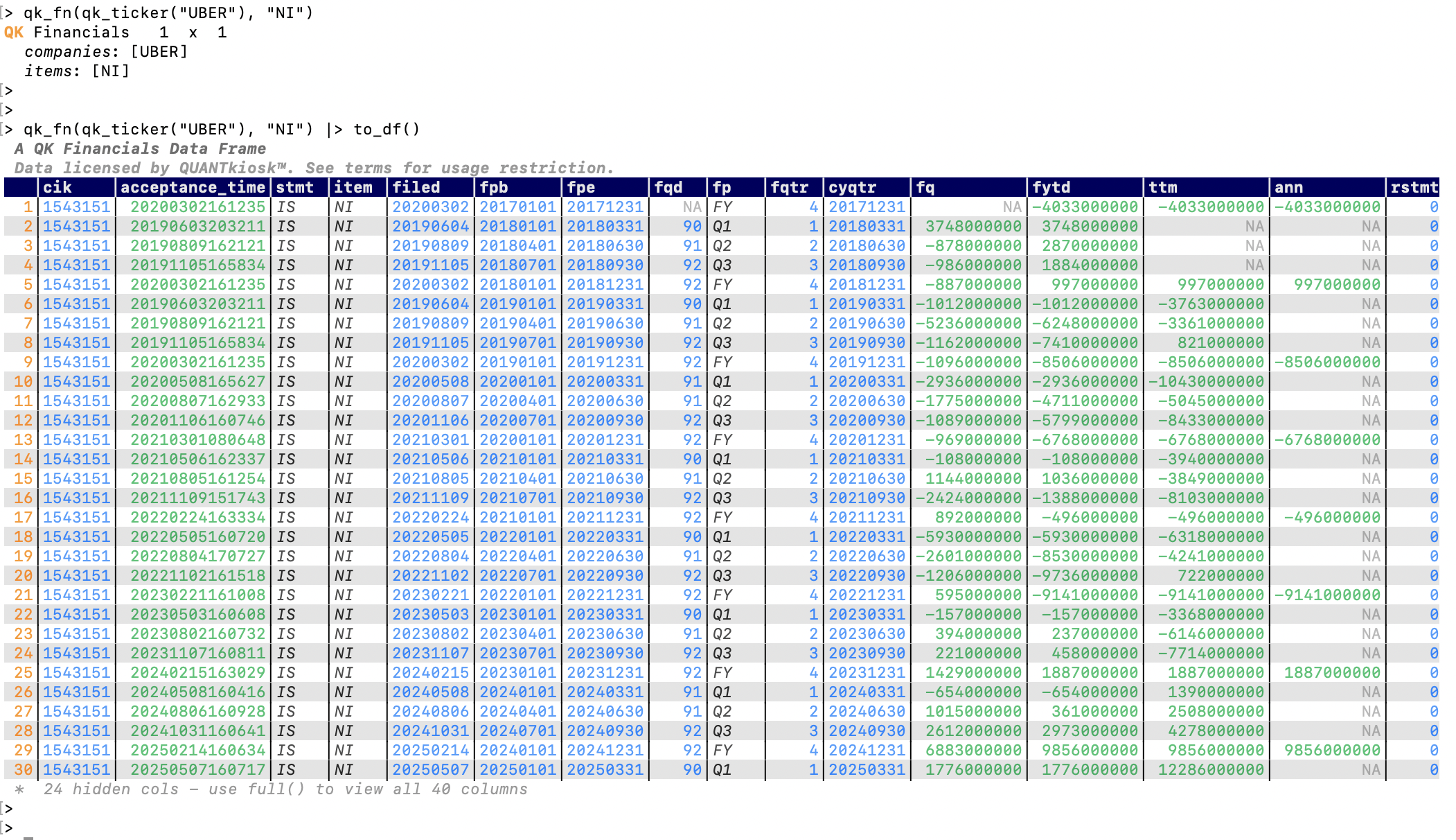Select filed date 20240215 in row 25
This screenshot has width=1456, height=840.
[430, 672]
